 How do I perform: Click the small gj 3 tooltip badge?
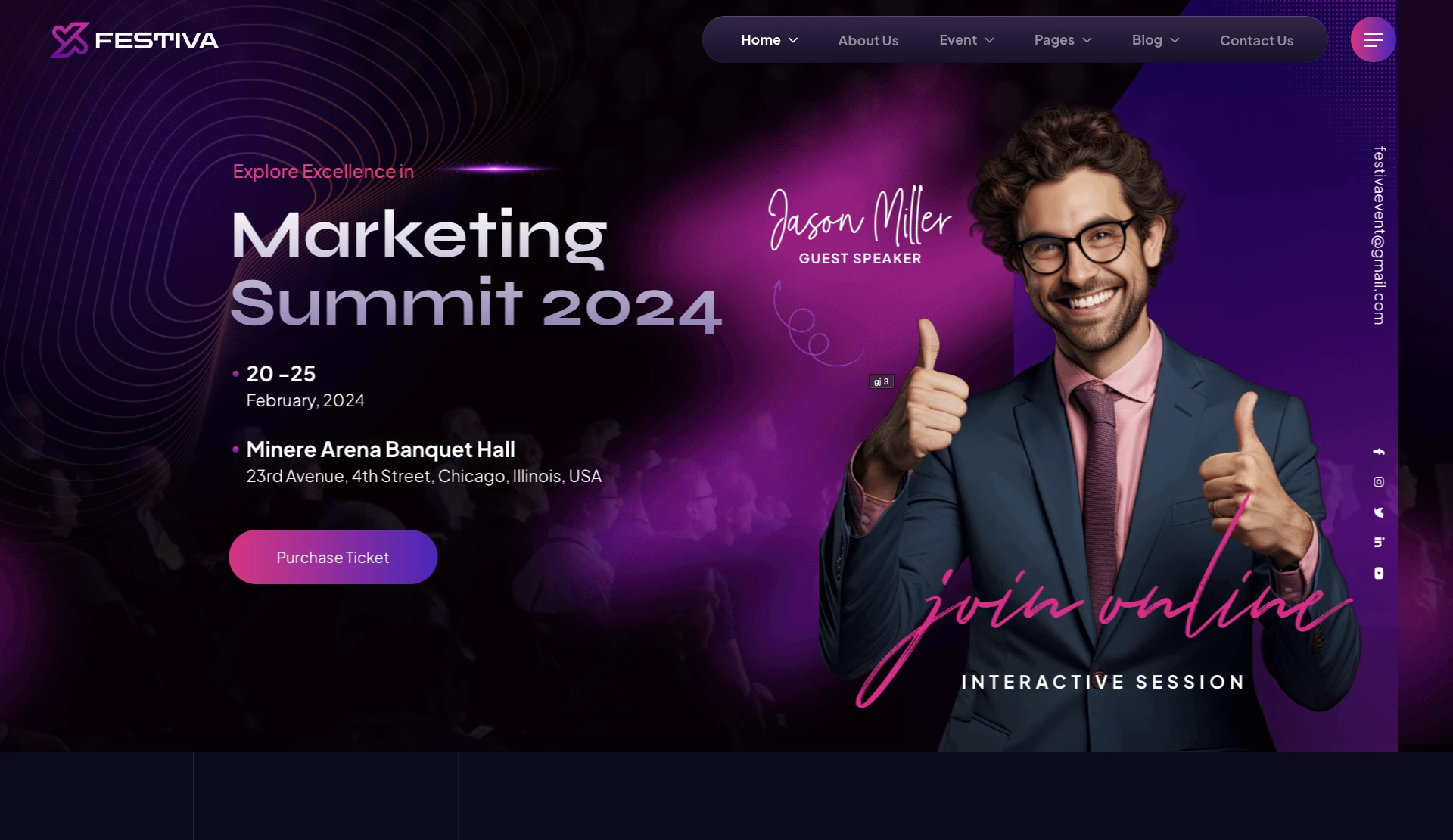(x=881, y=381)
